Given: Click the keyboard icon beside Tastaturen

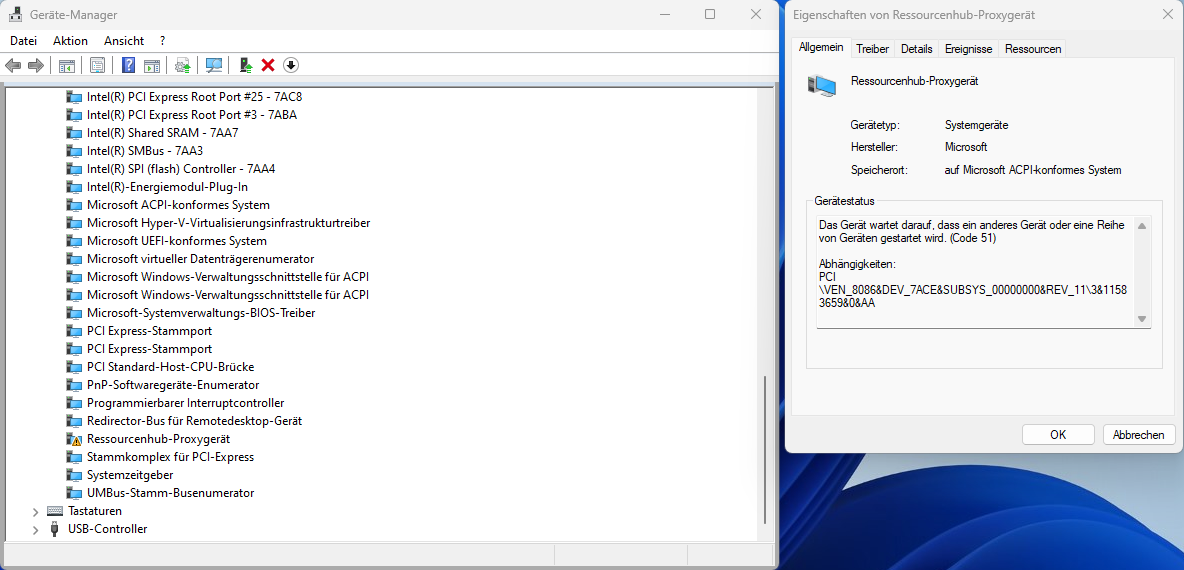Looking at the screenshot, I should pos(55,511).
